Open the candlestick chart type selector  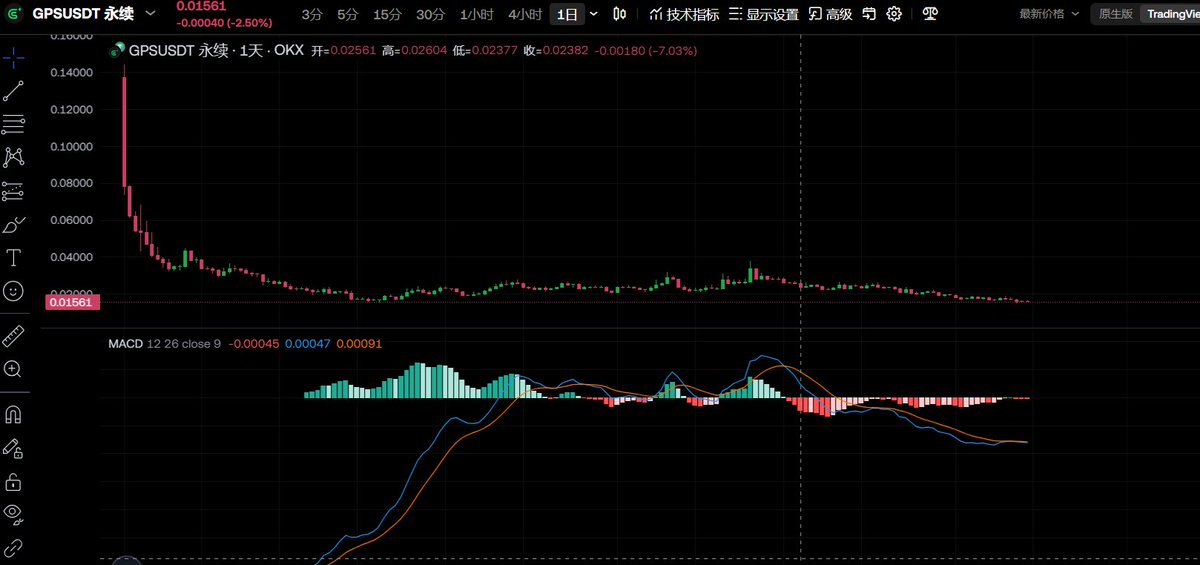coord(620,14)
